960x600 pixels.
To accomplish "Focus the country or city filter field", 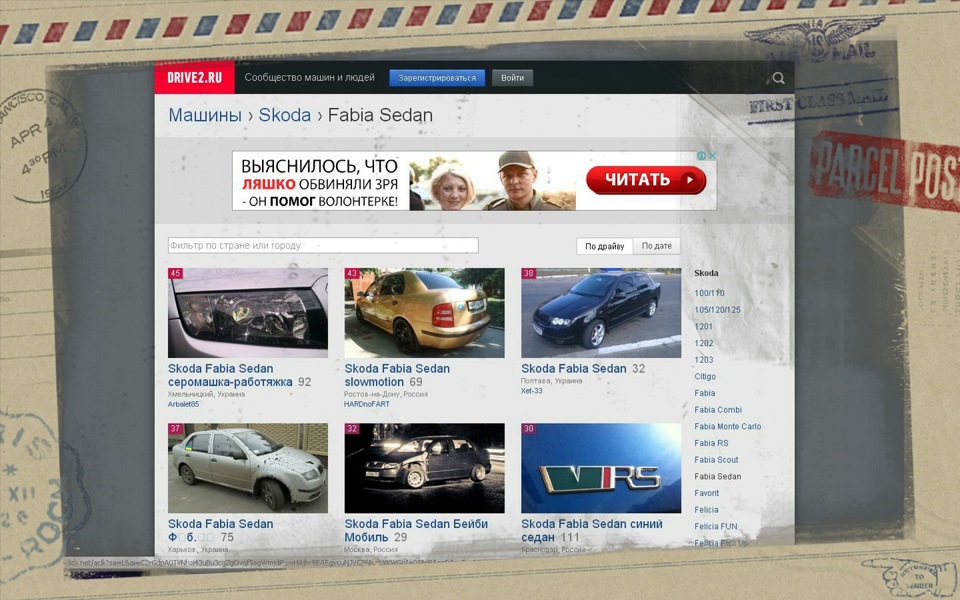I will click(323, 246).
